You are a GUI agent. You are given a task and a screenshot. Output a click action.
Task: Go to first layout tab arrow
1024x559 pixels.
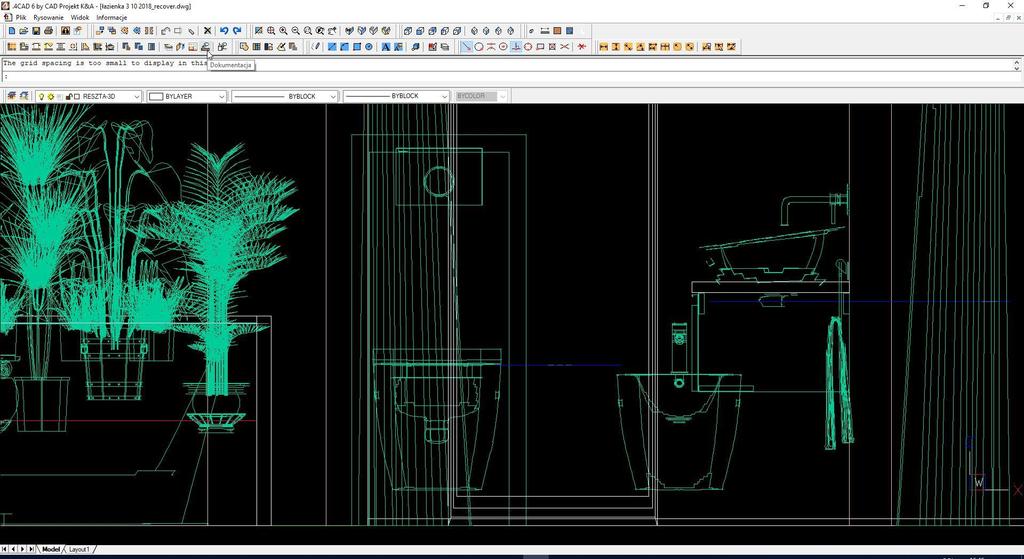tap(5, 549)
